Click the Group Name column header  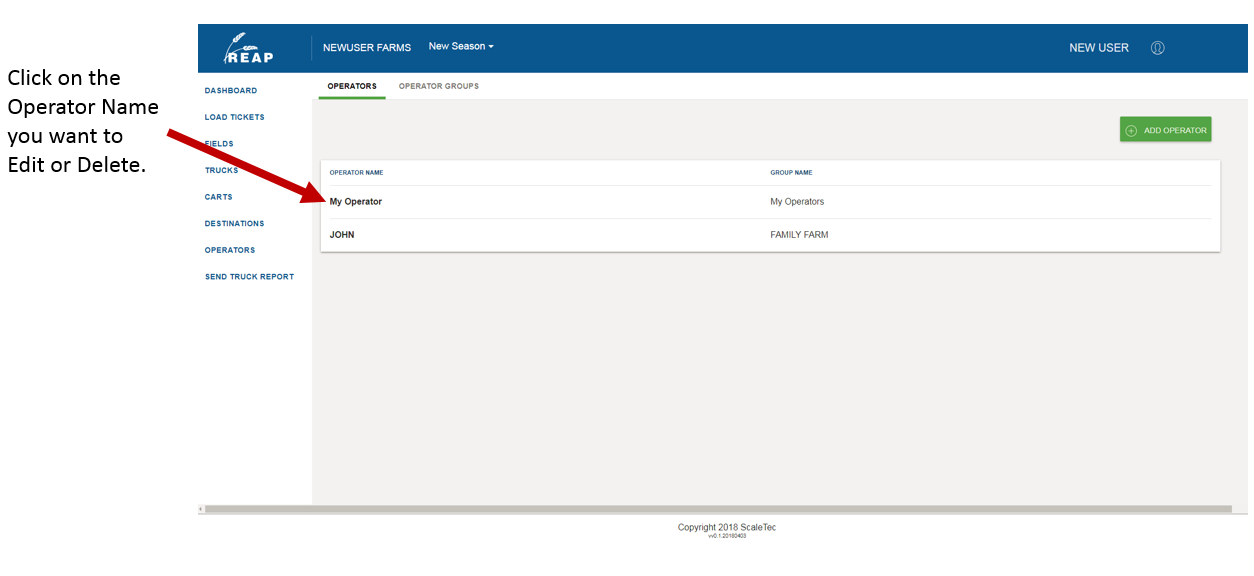[791, 173]
